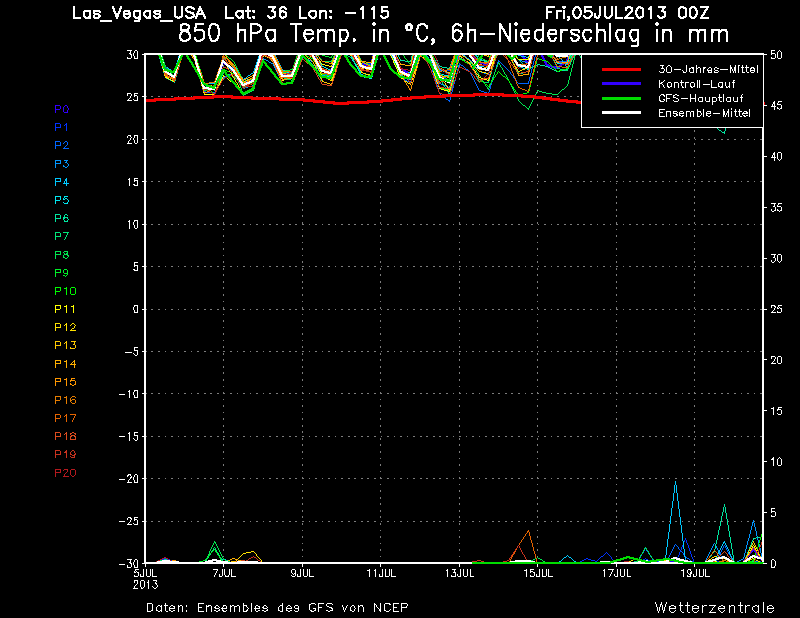Screen dimensions: 800x618
Task: Click the Las_Vegas_USA location title
Action: coord(139,13)
